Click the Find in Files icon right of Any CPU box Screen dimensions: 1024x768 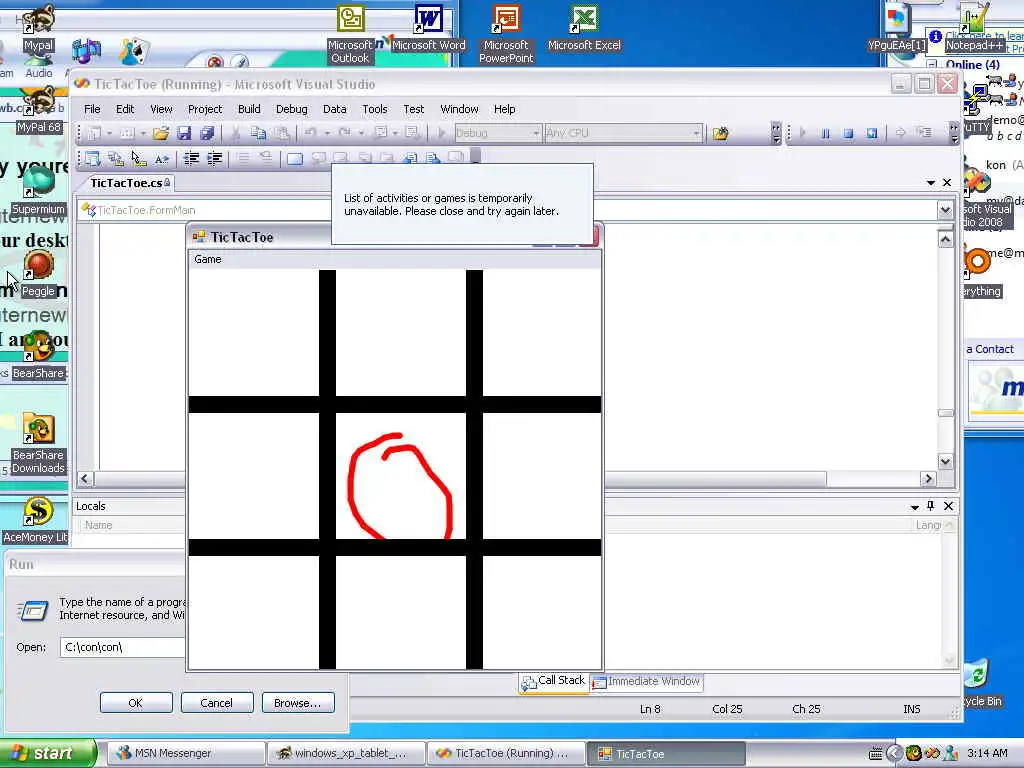(x=720, y=133)
